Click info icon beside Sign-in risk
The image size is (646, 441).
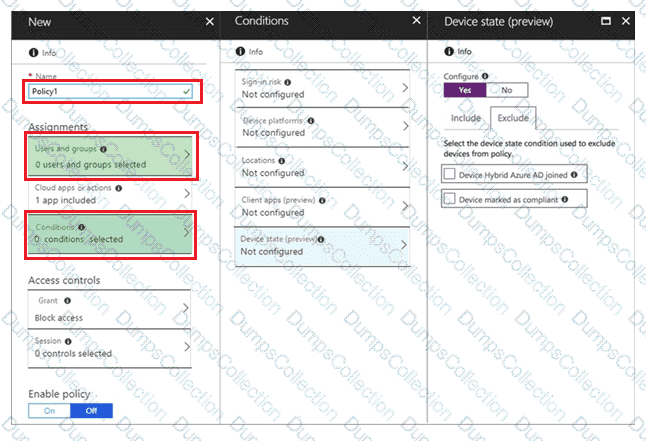tap(286, 81)
